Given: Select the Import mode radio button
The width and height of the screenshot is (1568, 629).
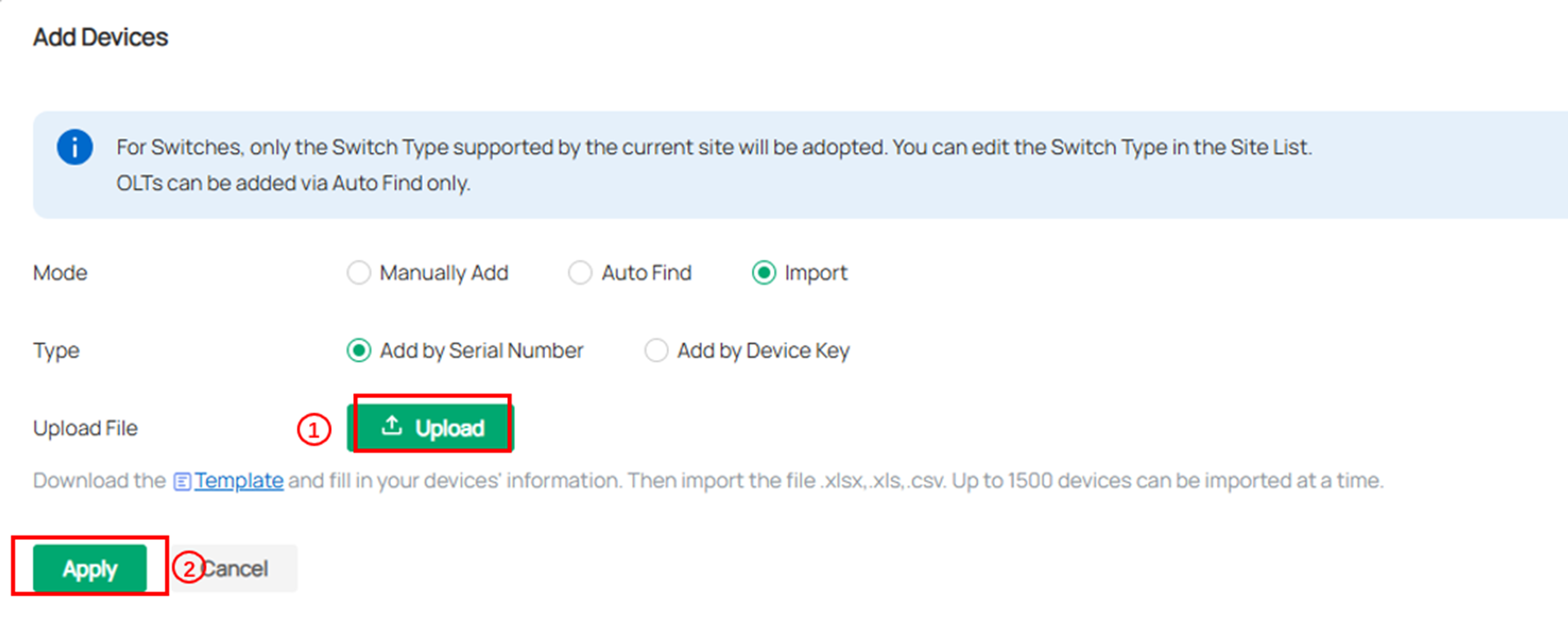Looking at the screenshot, I should [763, 273].
